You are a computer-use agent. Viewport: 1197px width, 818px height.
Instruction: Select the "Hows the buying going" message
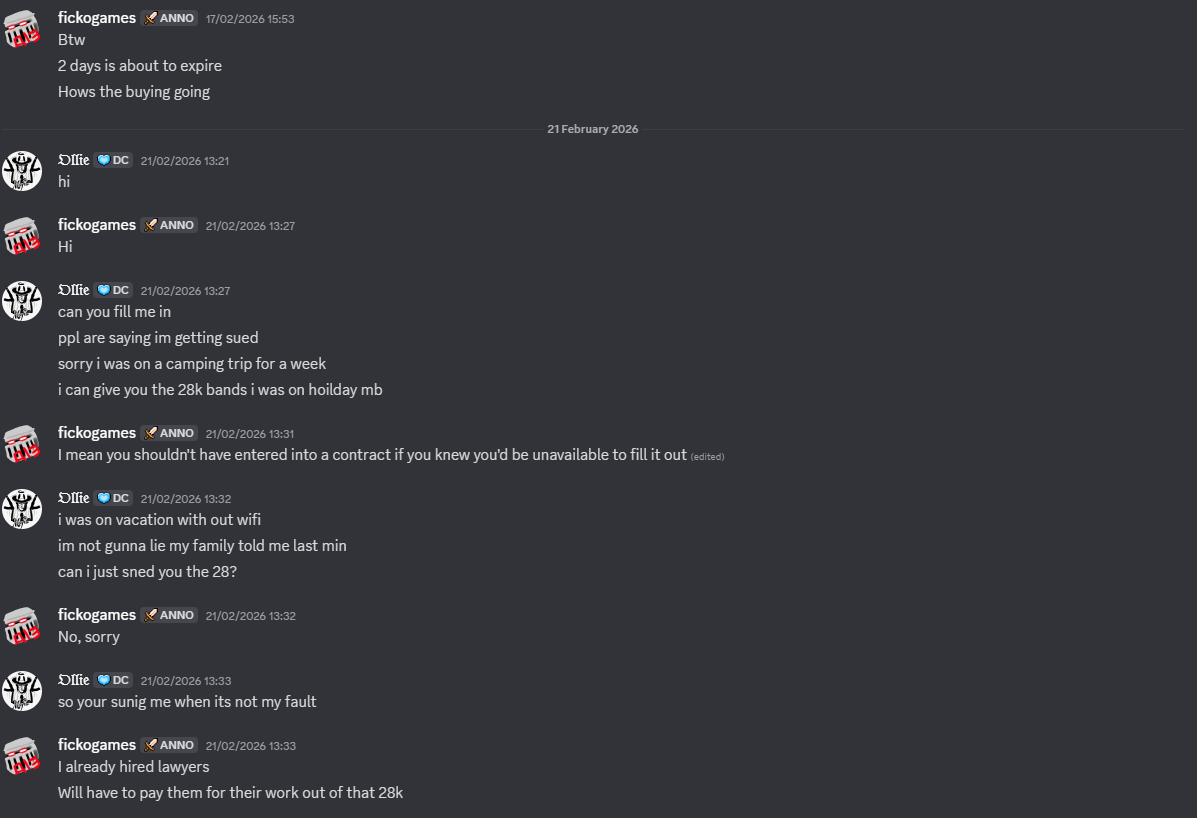tap(134, 92)
